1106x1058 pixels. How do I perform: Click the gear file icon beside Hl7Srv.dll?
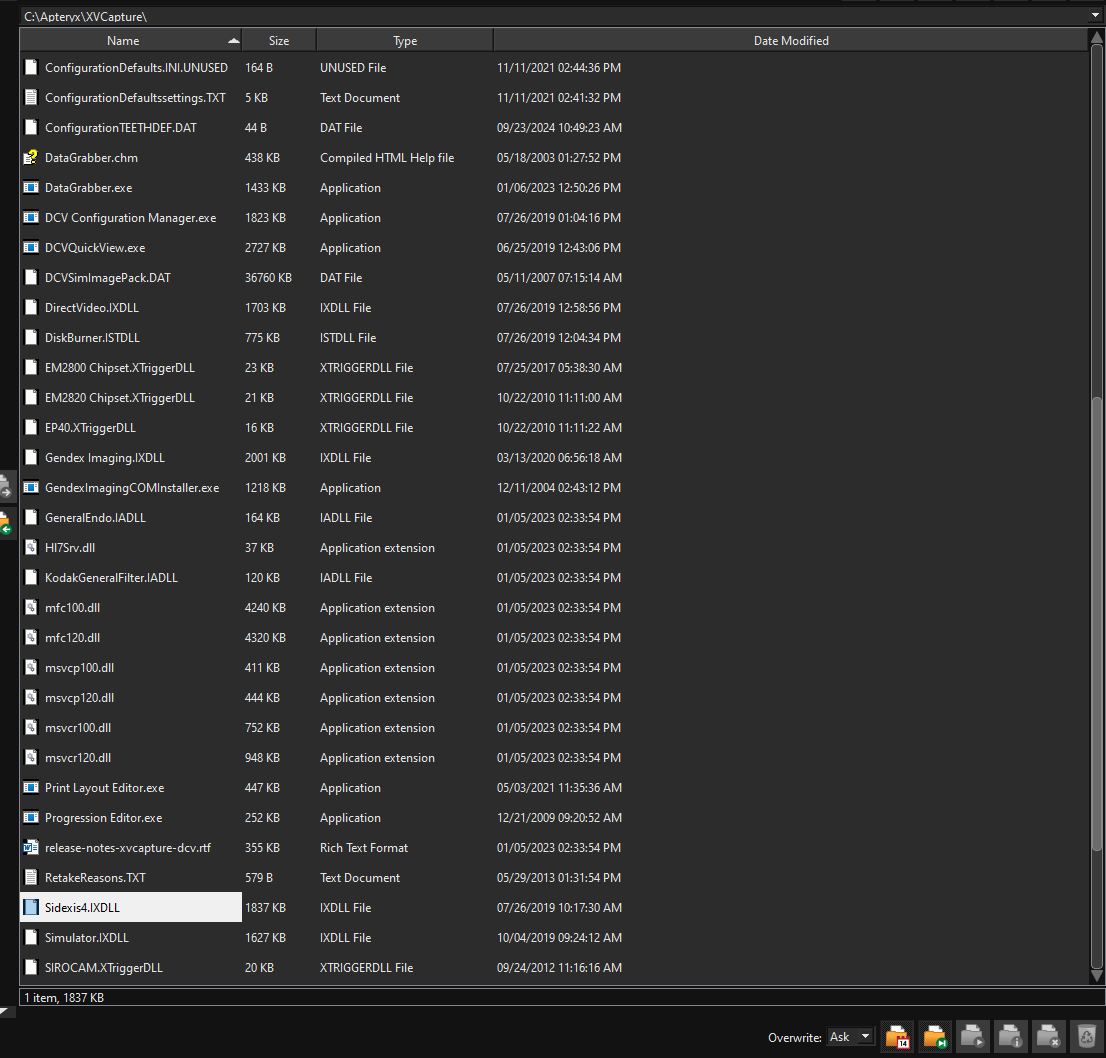[x=30, y=547]
